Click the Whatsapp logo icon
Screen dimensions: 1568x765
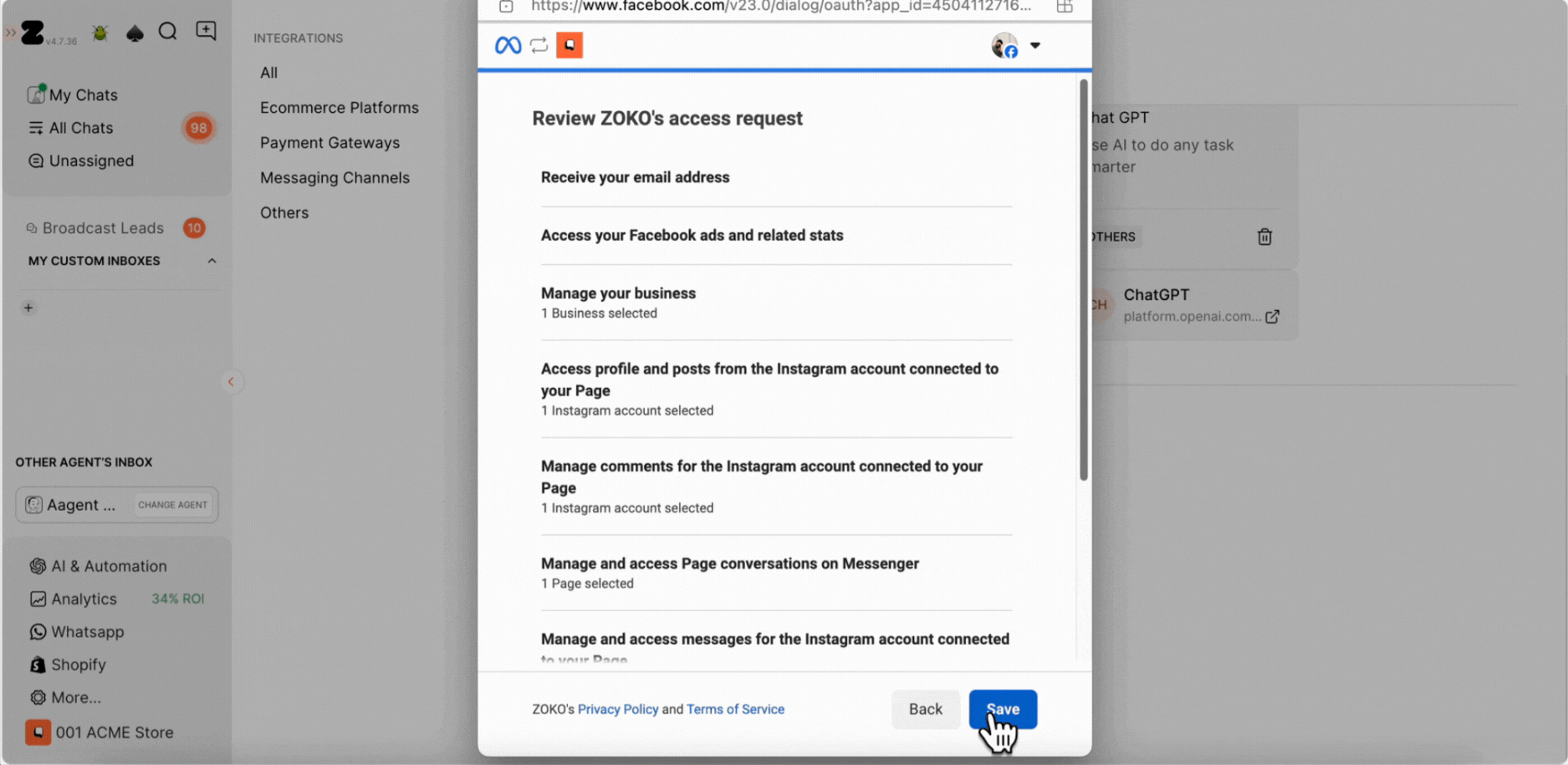tap(38, 632)
